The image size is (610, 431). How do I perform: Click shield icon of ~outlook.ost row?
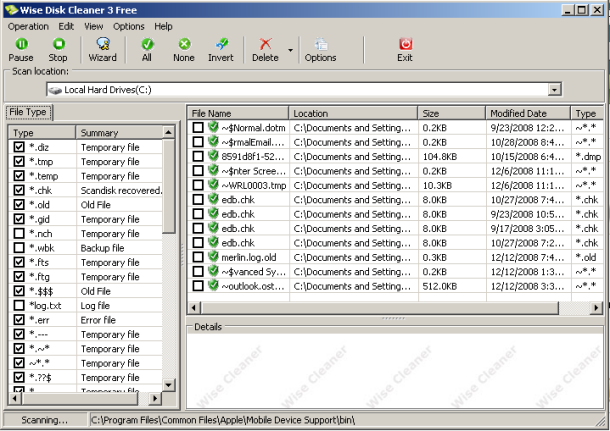point(213,285)
